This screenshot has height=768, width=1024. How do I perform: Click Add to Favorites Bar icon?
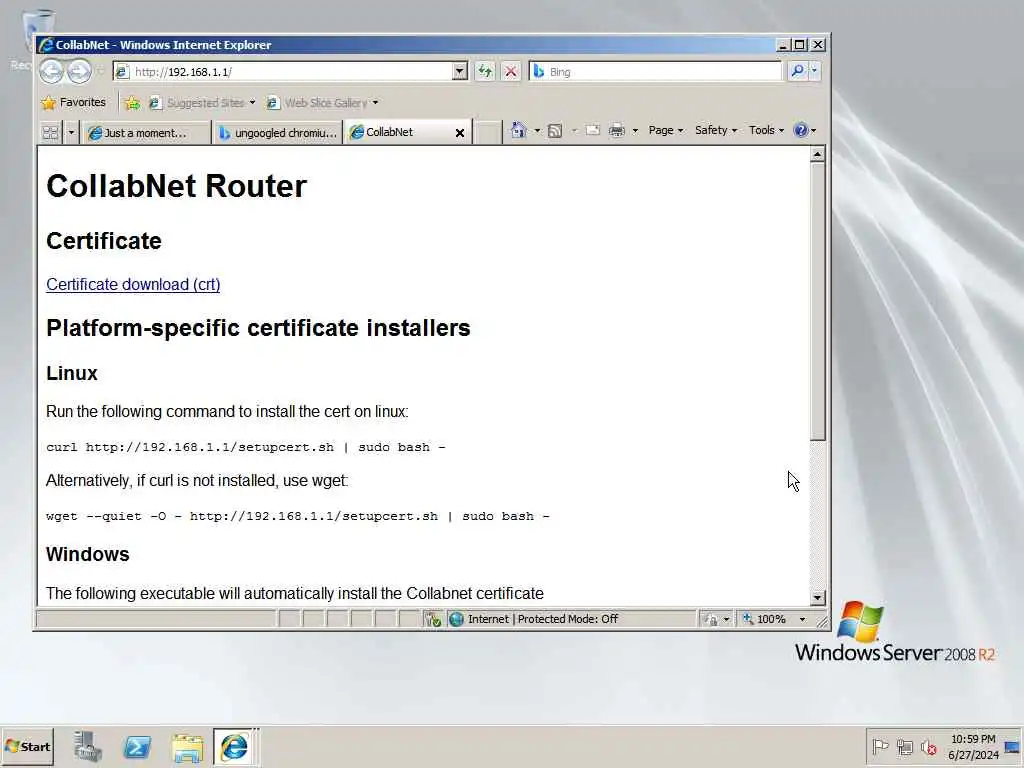point(133,103)
